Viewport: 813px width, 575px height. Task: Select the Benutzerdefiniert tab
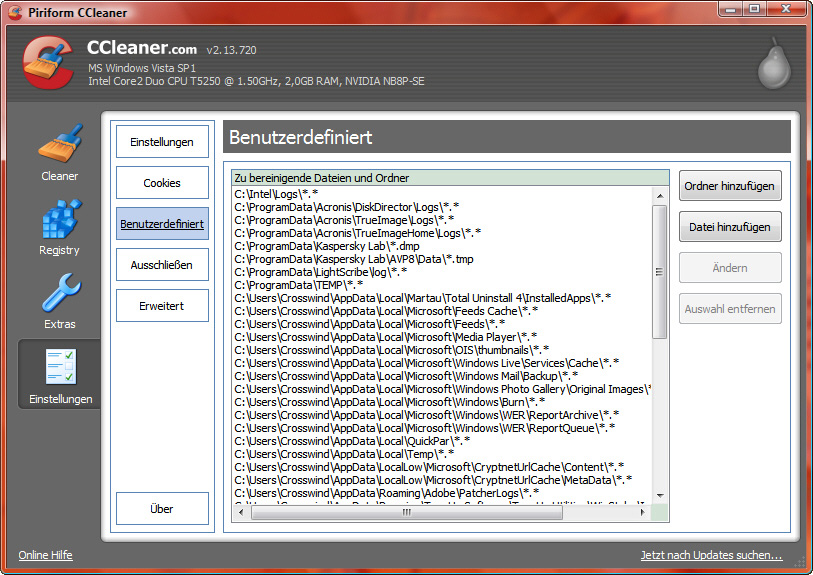pos(162,224)
